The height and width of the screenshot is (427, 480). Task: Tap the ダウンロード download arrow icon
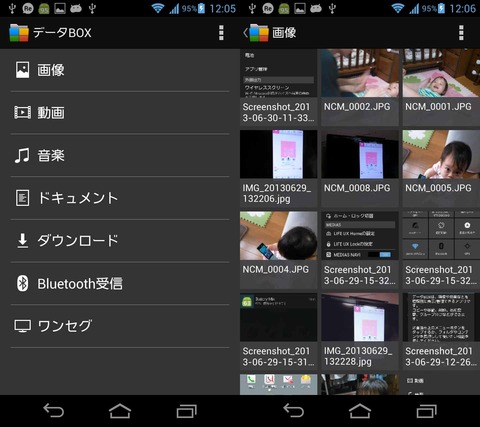(22, 241)
